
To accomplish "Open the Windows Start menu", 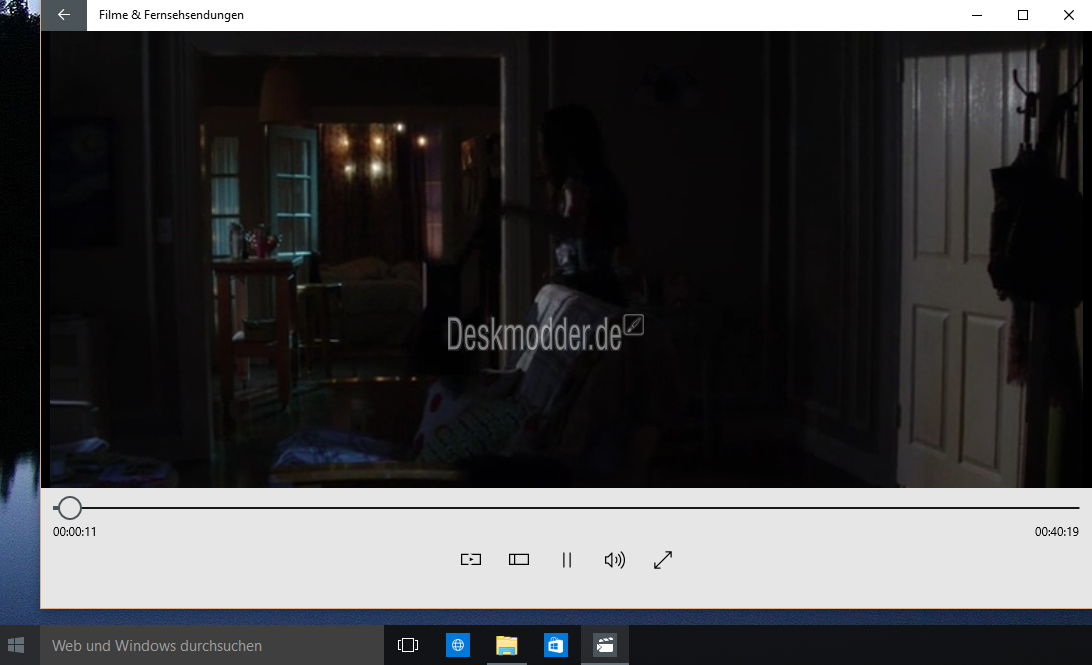I will (x=16, y=646).
